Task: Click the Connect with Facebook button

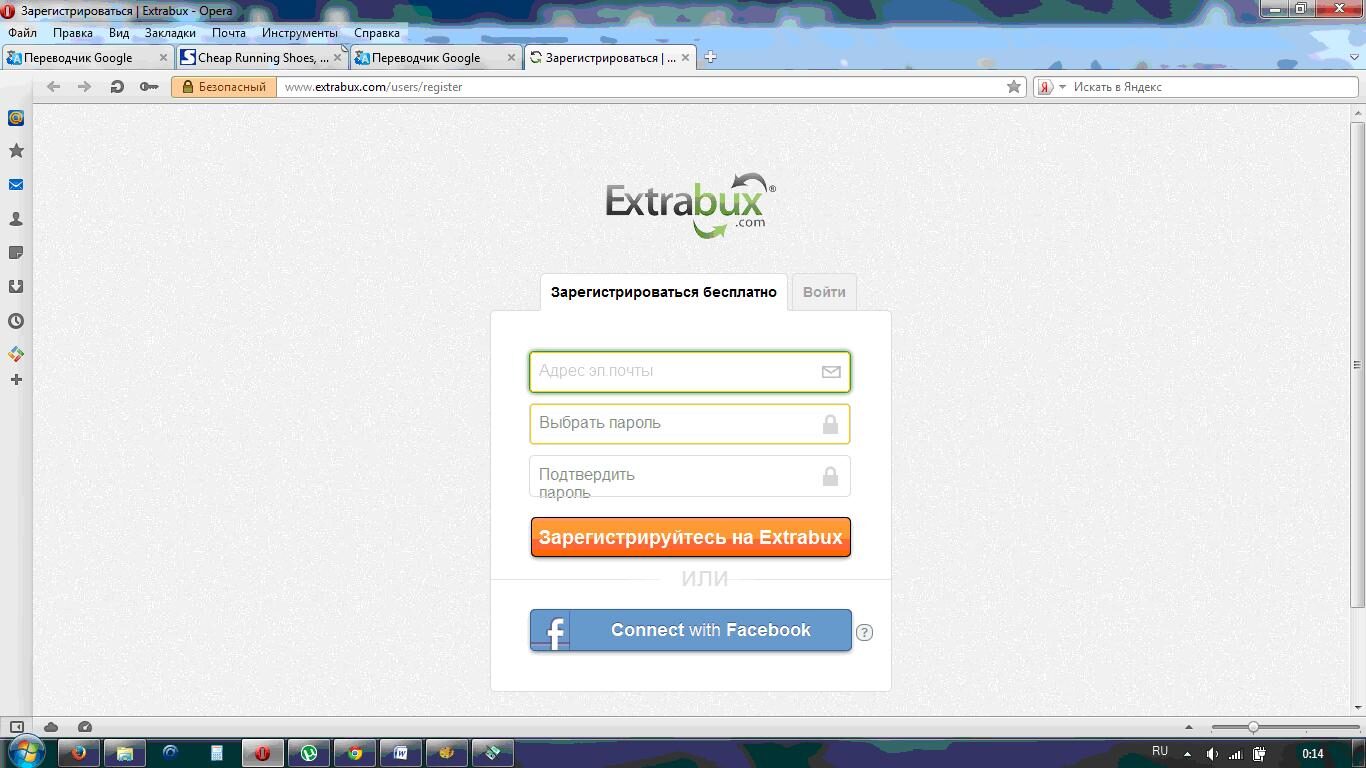Action: point(689,630)
